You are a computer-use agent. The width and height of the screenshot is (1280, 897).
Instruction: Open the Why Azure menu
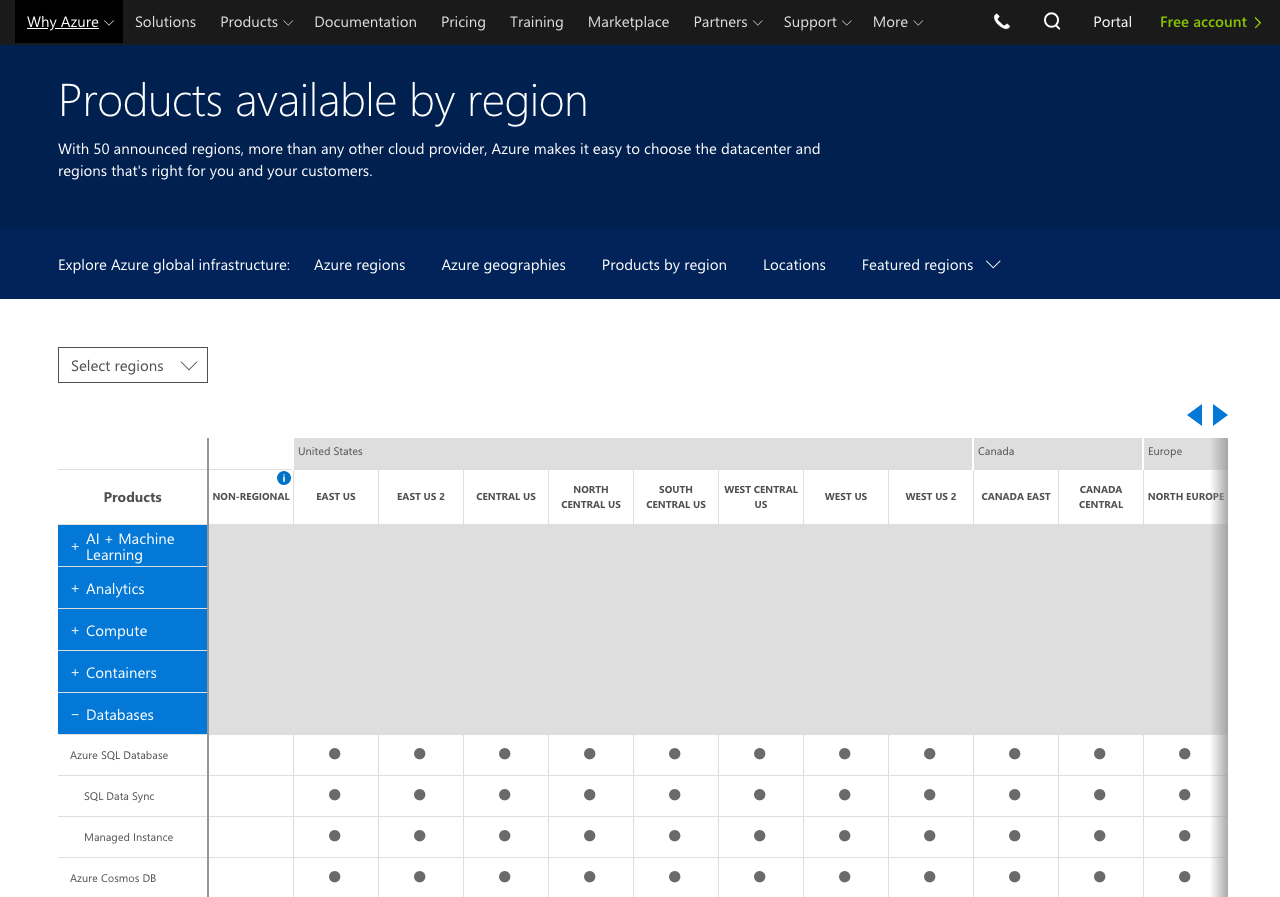(x=69, y=22)
